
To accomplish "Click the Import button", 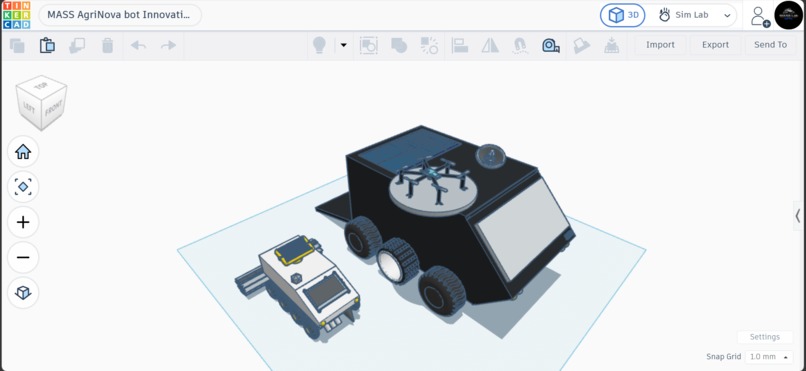I will click(660, 45).
